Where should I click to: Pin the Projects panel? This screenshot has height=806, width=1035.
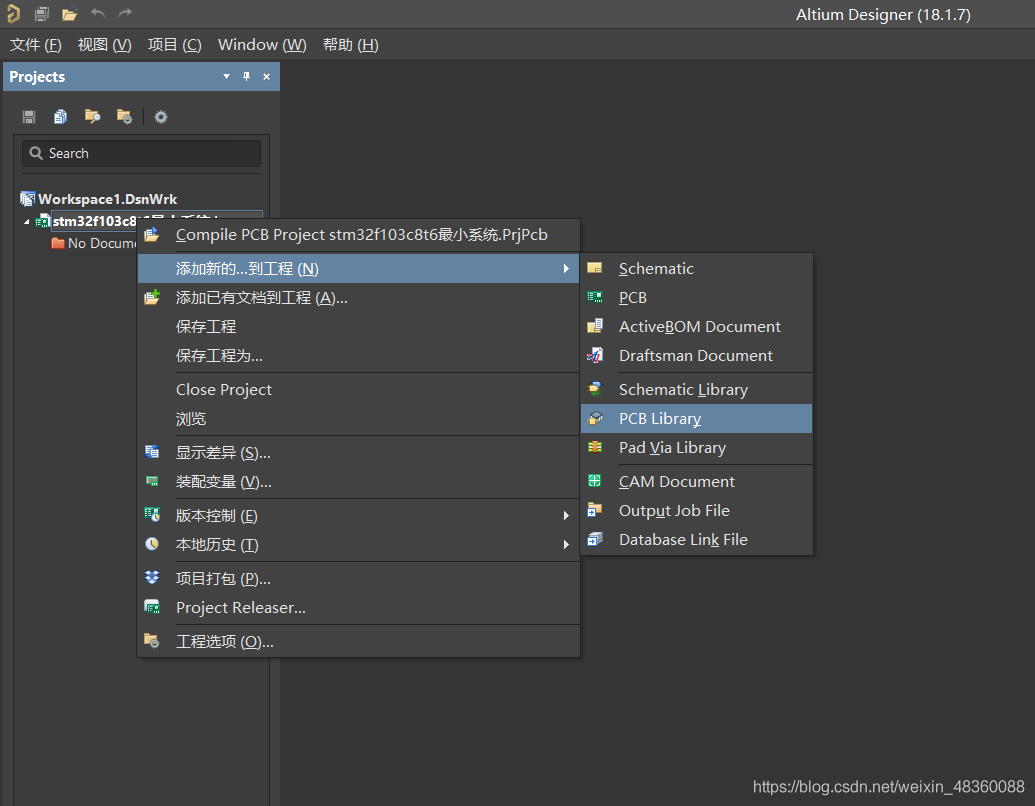[x=246, y=77]
